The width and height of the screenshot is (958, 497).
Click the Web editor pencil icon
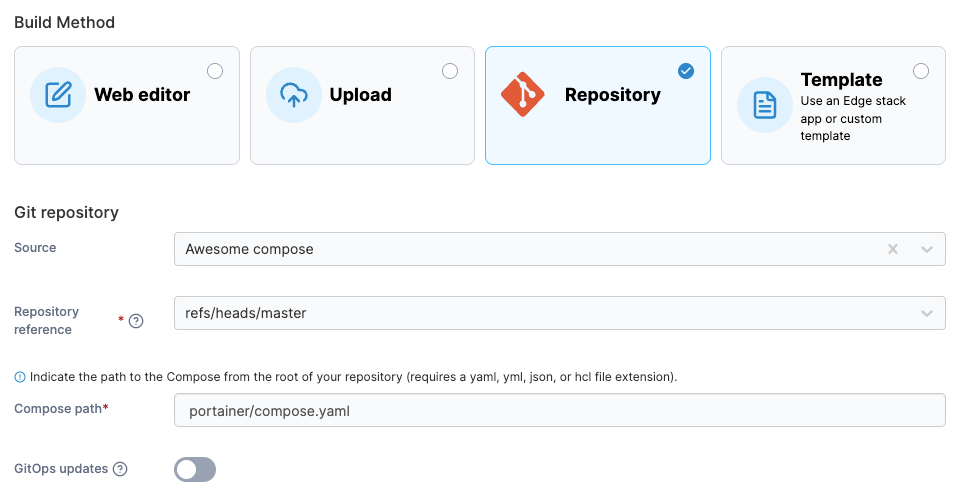[58, 95]
